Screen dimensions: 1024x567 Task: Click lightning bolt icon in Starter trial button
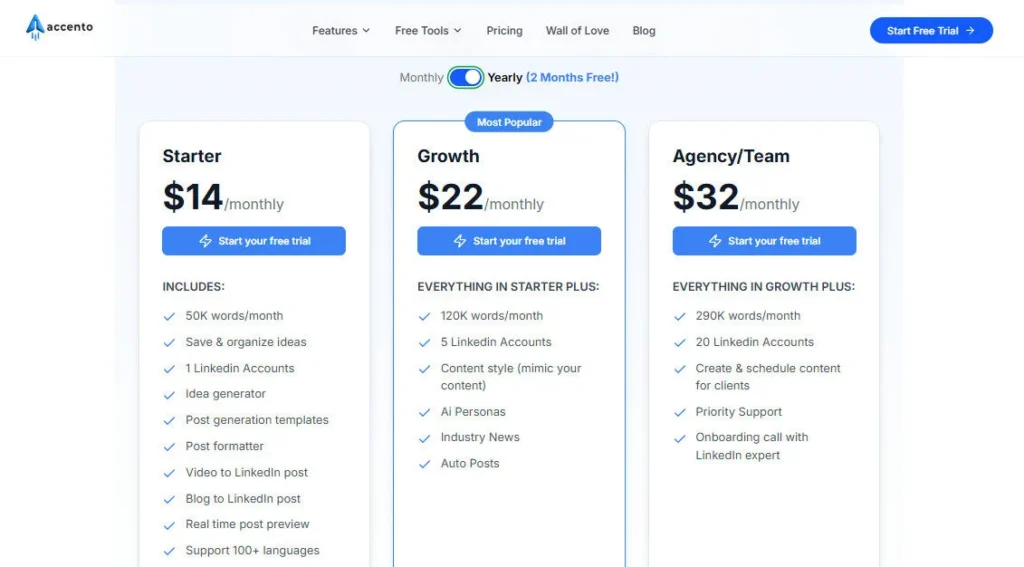205,241
